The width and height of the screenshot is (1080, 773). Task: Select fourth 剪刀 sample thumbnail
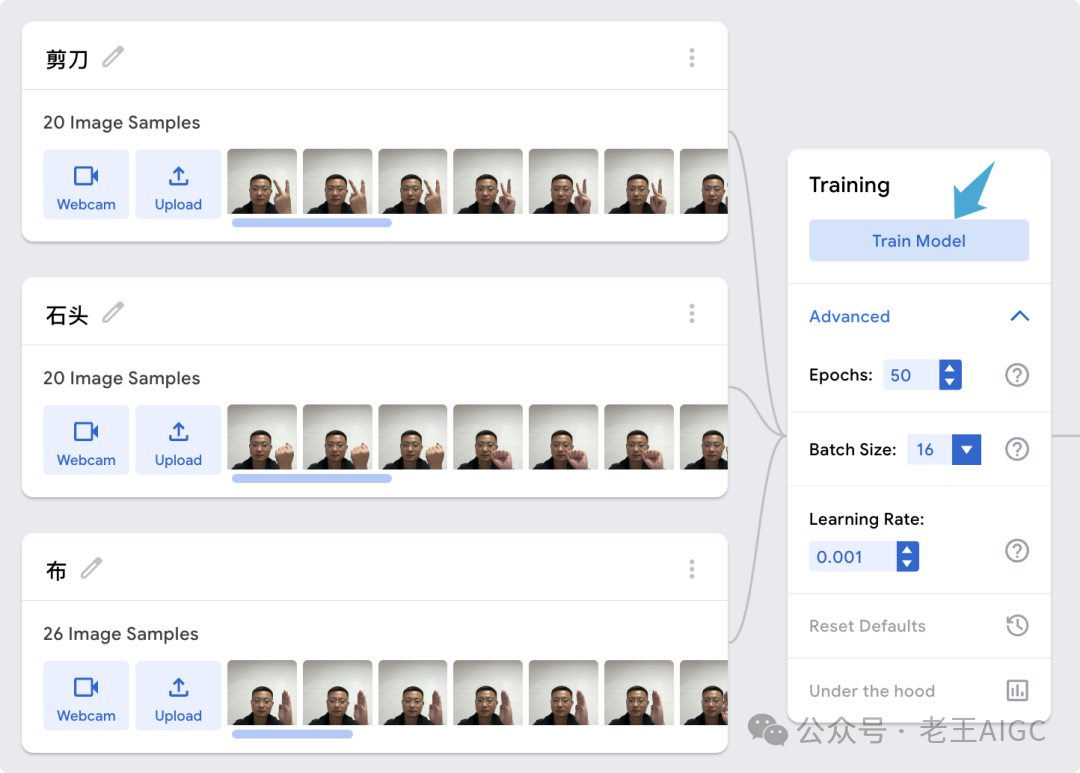(488, 181)
